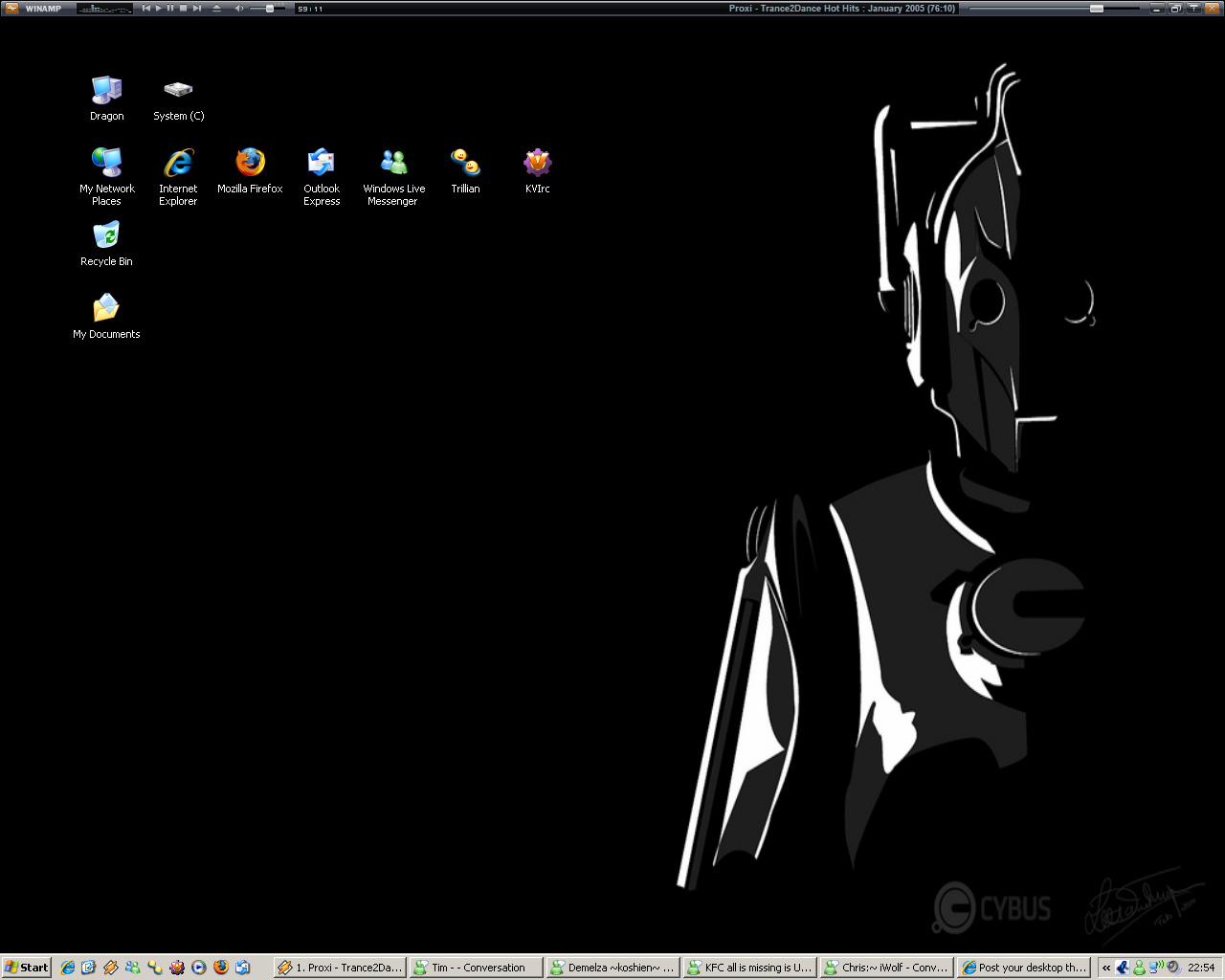Click Winamp menu icon in windowshade bar

tap(11, 9)
